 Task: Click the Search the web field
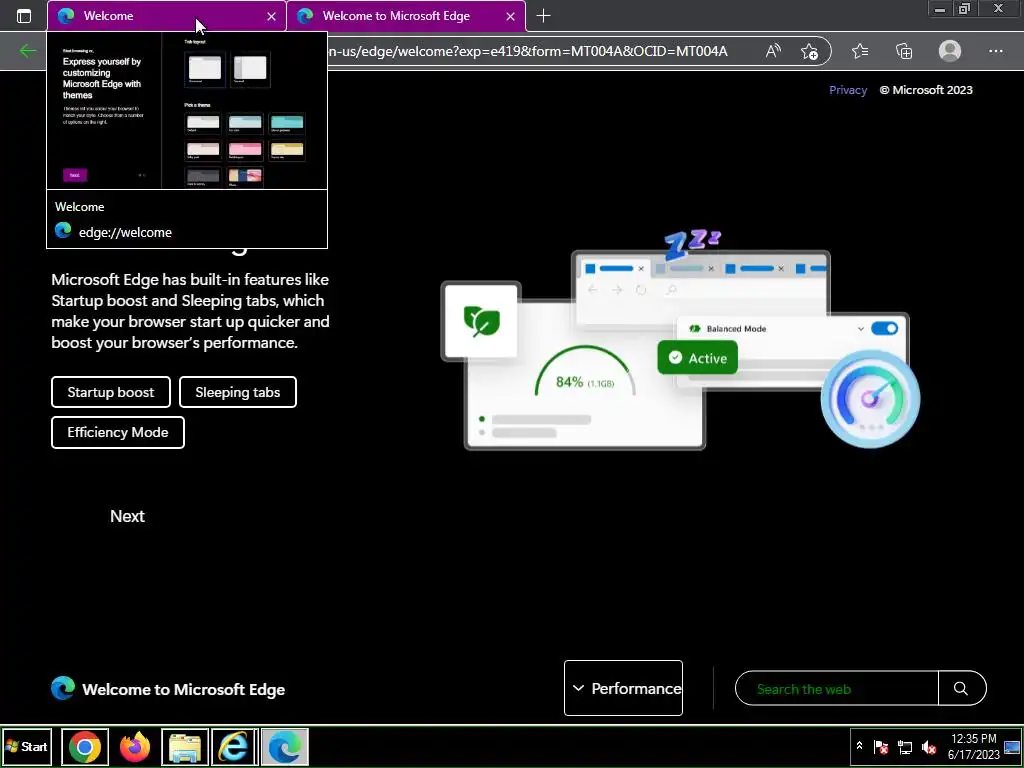[837, 688]
